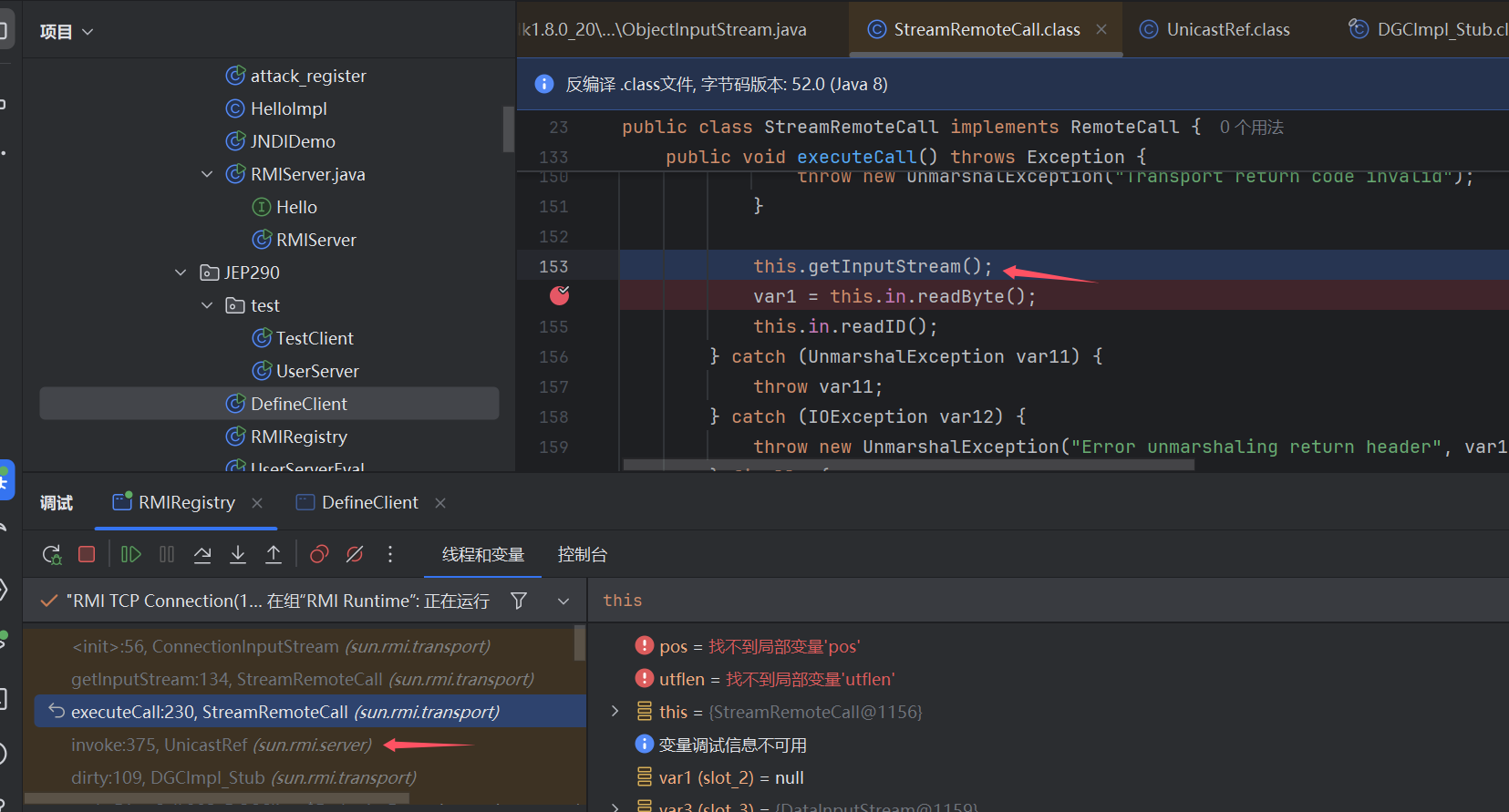The image size is (1509, 812).
Task: Click the utflen watch error entry
Action: pyautogui.click(x=765, y=679)
